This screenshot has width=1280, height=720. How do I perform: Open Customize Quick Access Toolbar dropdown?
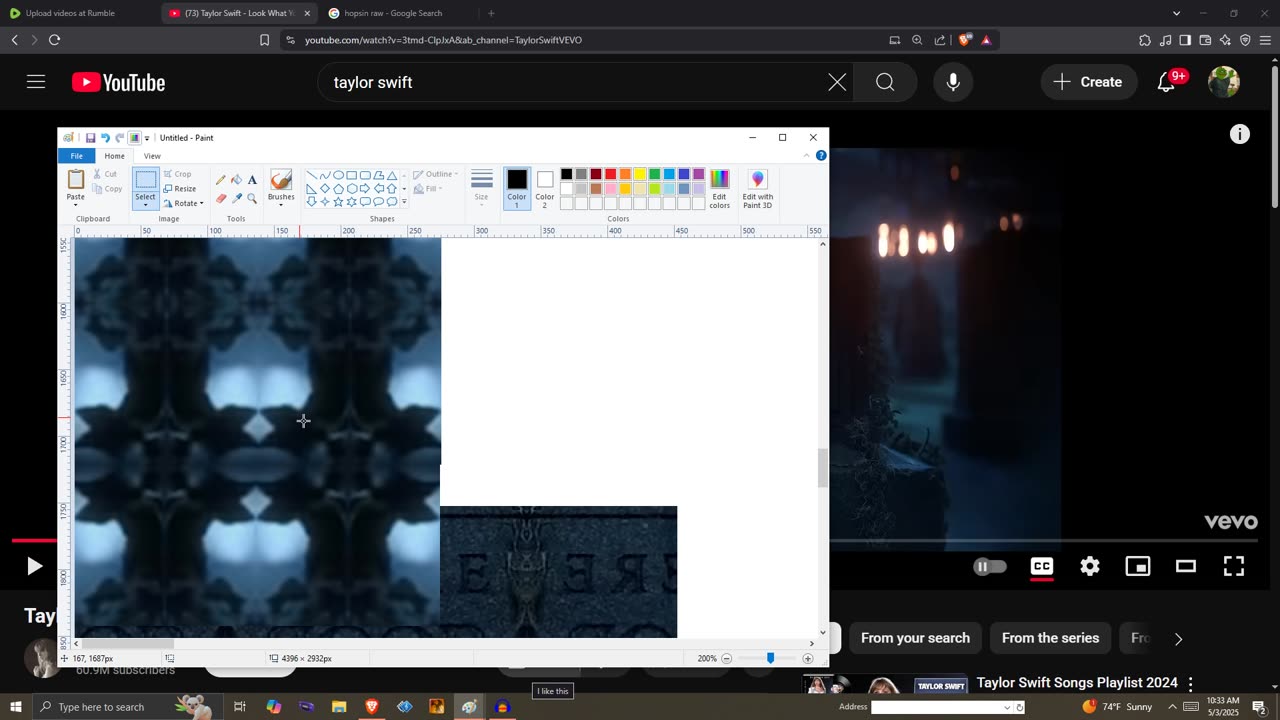click(x=147, y=138)
